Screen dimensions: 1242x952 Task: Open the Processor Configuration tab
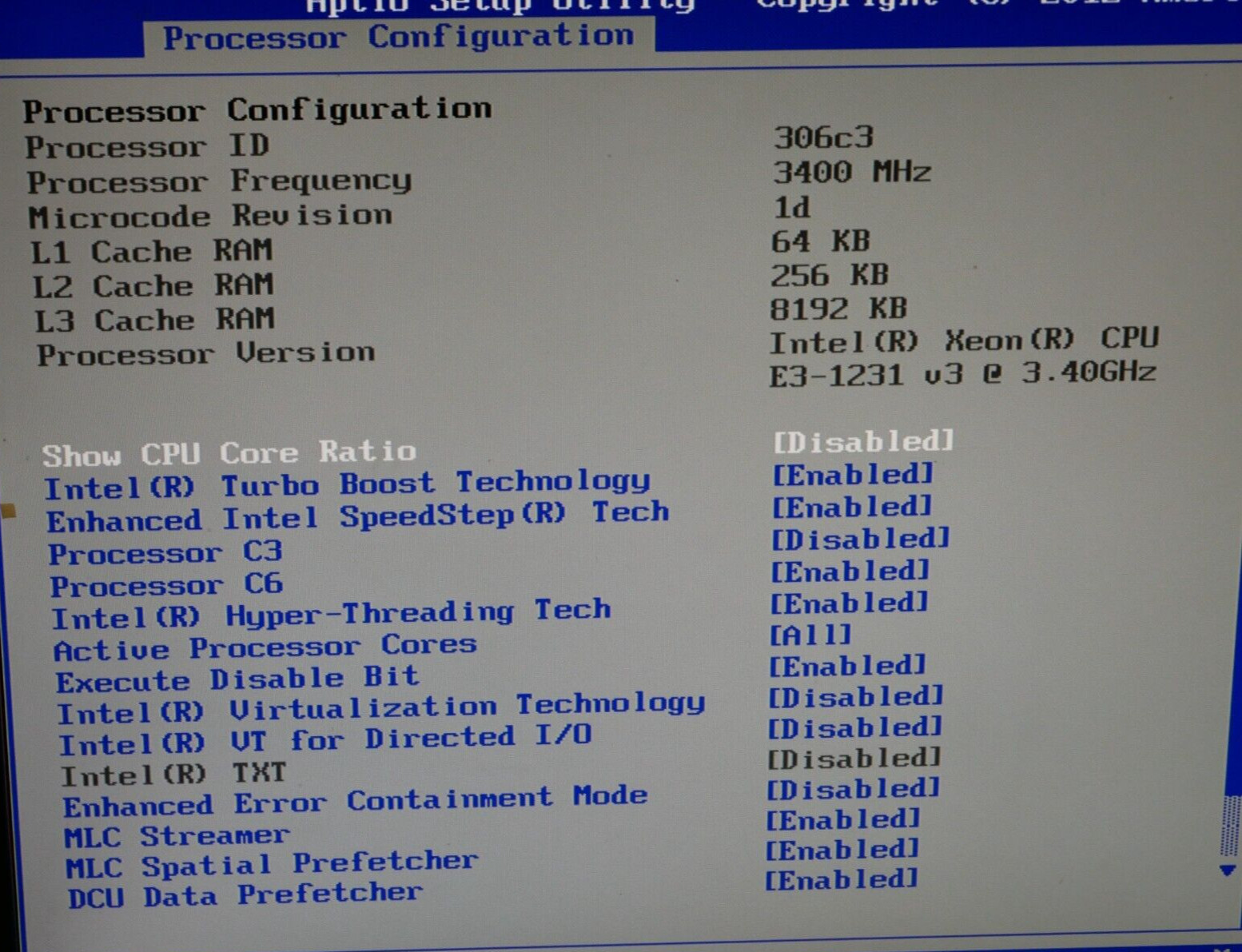(x=399, y=37)
